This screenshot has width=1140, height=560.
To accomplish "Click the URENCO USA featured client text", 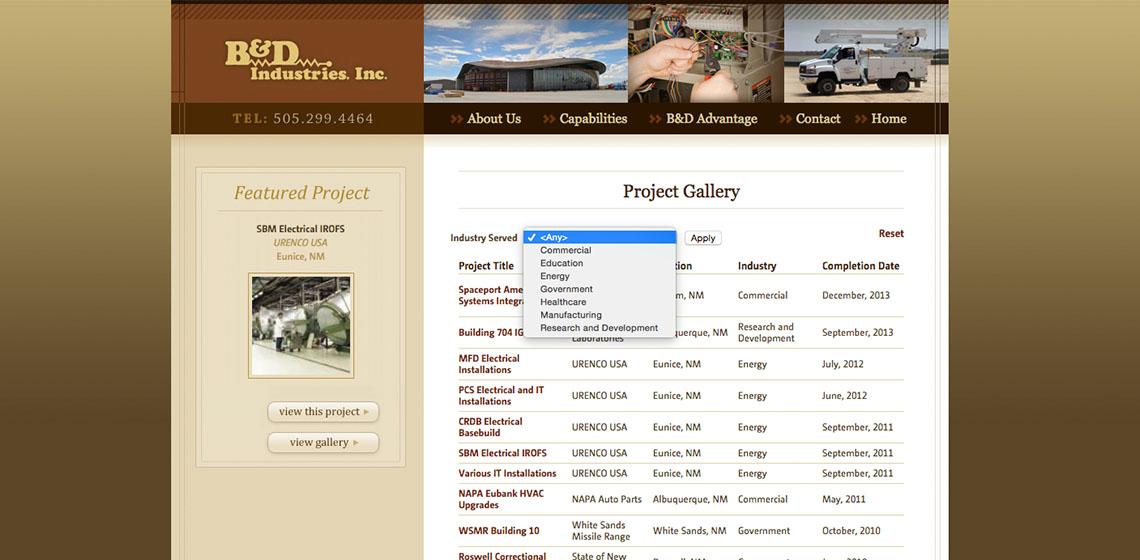I will 300,243.
